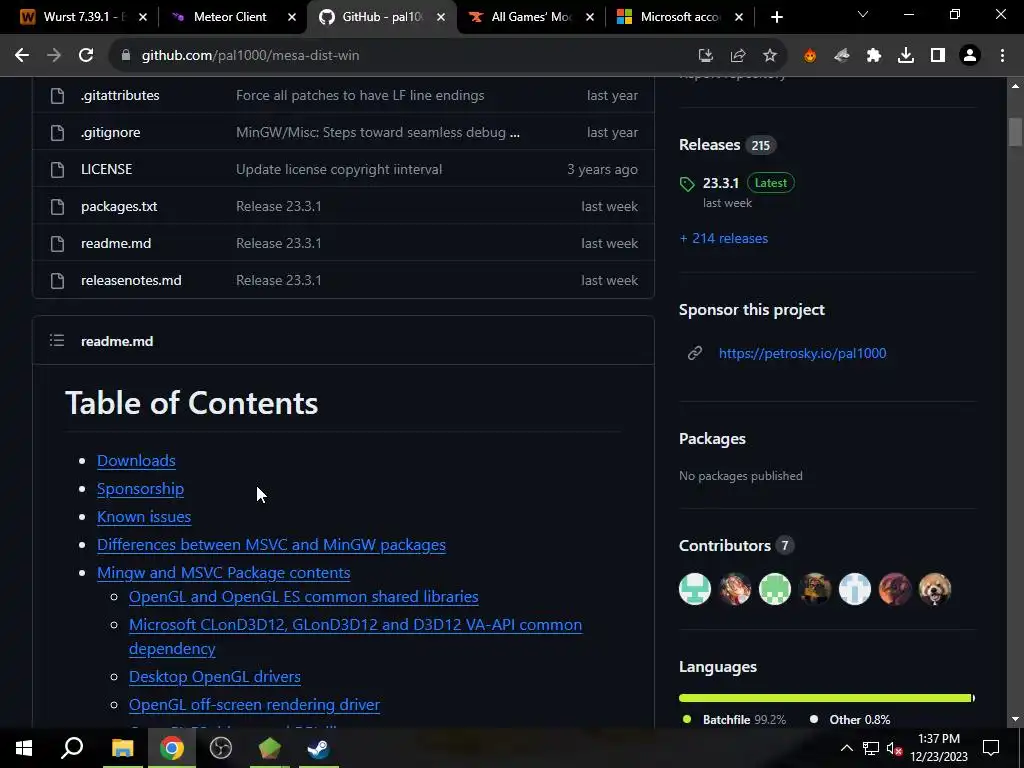
Task: Open OBS Studio from the taskbar
Action: 221,748
